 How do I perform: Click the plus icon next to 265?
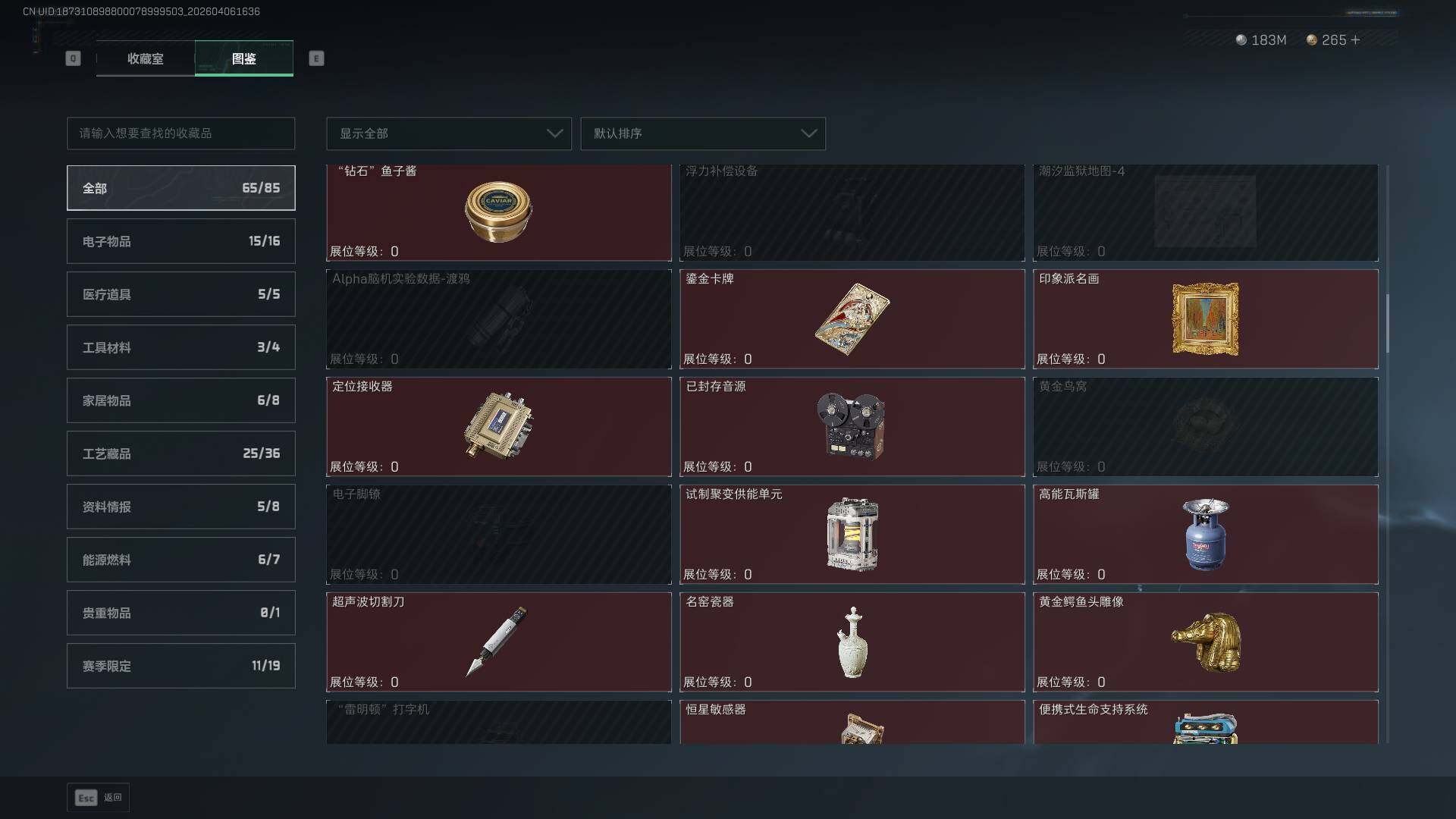tap(1356, 40)
